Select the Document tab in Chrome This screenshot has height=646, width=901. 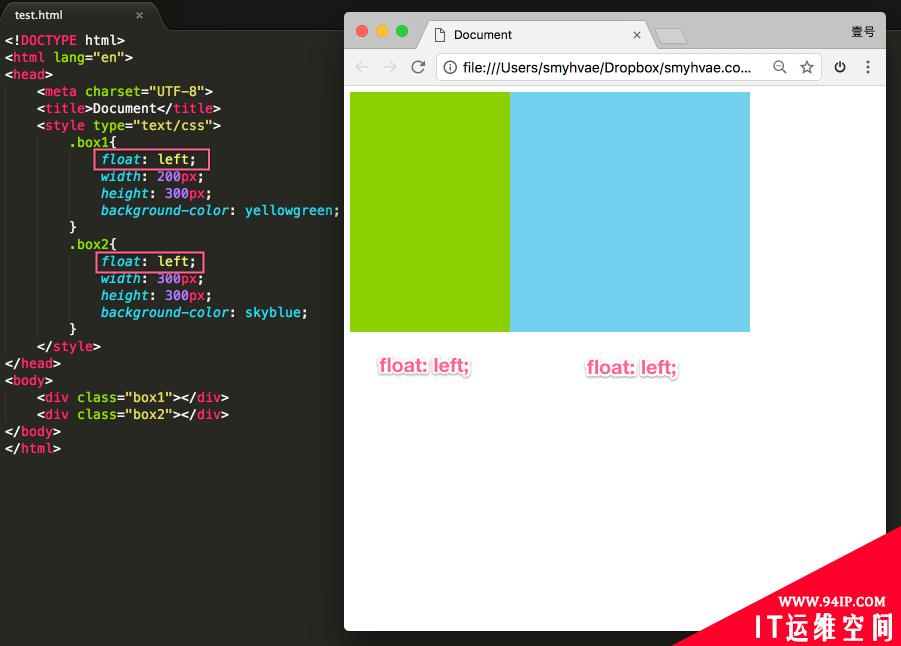coord(537,35)
